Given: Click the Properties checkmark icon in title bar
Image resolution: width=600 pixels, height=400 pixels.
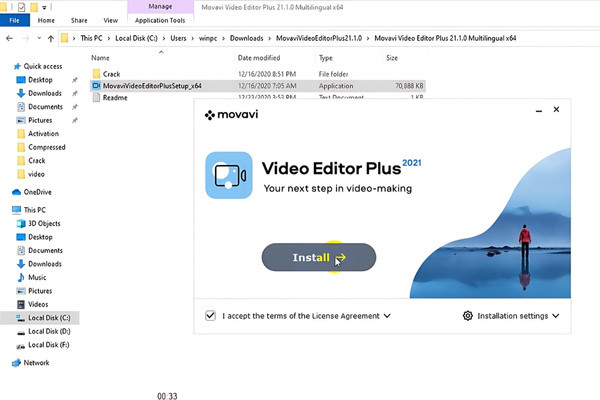Looking at the screenshot, I should click(22, 7).
